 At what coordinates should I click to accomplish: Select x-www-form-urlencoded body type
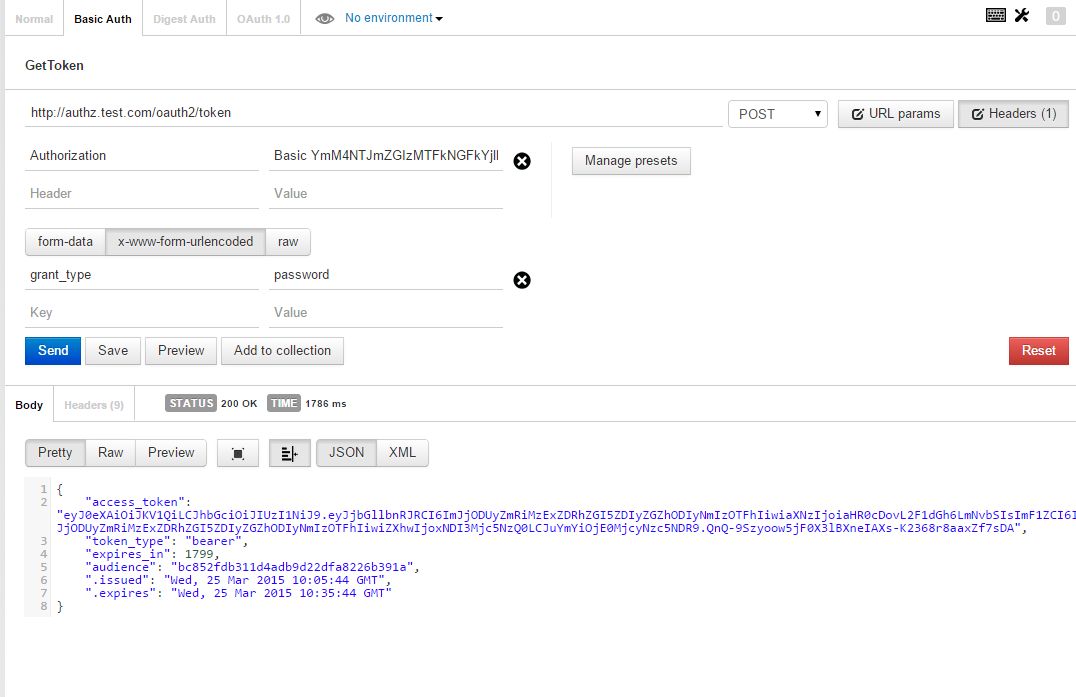(x=185, y=241)
